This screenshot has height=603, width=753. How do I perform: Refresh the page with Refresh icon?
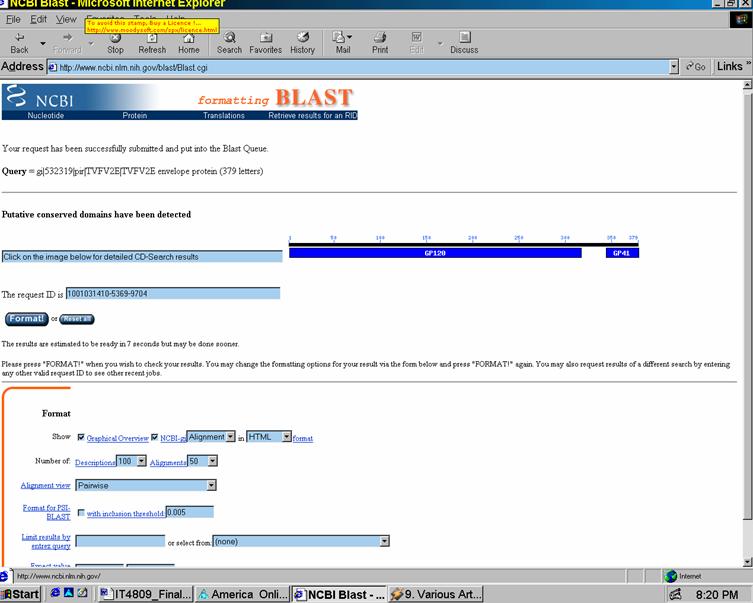(x=152, y=43)
